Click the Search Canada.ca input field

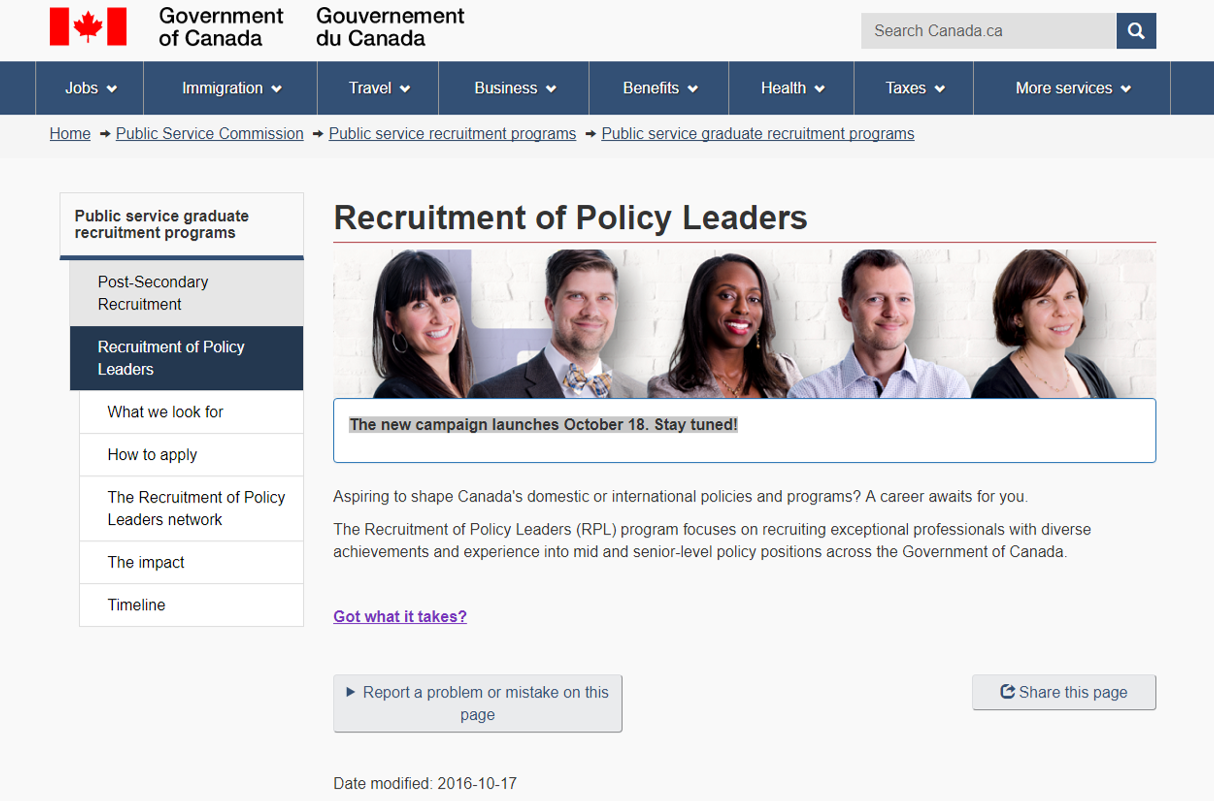(x=989, y=31)
